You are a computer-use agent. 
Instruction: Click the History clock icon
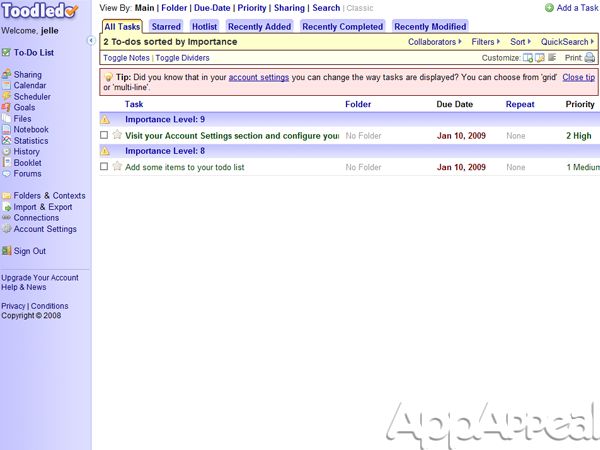[6, 152]
